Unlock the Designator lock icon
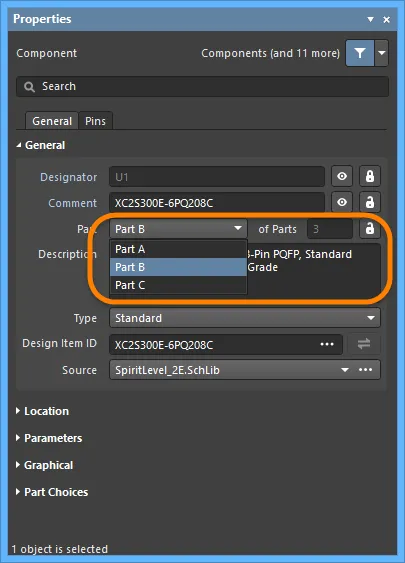This screenshot has height=563, width=405. click(370, 176)
